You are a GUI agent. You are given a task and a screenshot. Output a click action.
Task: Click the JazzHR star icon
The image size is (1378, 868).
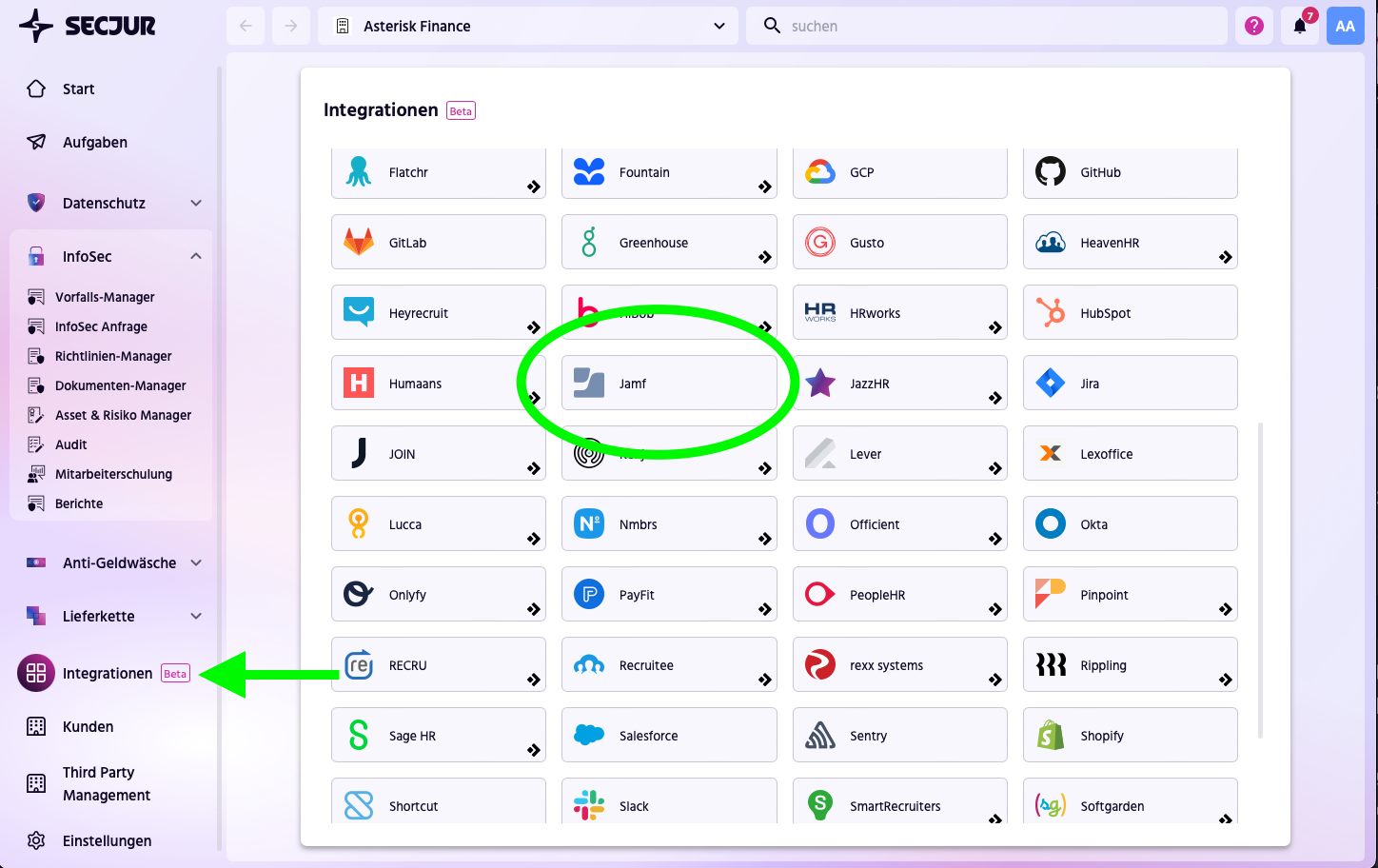pos(820,383)
